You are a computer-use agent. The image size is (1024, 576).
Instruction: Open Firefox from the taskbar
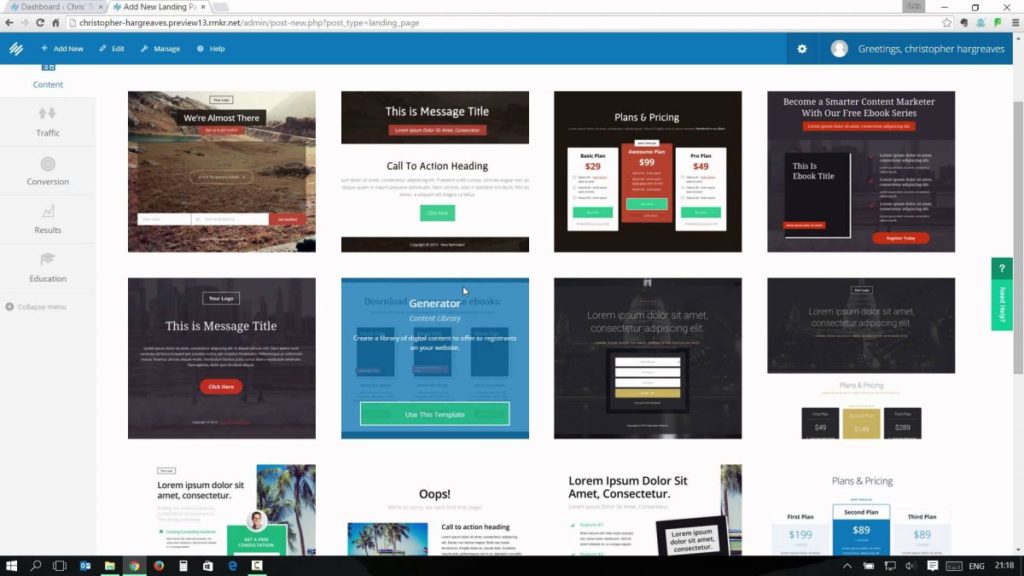click(159, 566)
